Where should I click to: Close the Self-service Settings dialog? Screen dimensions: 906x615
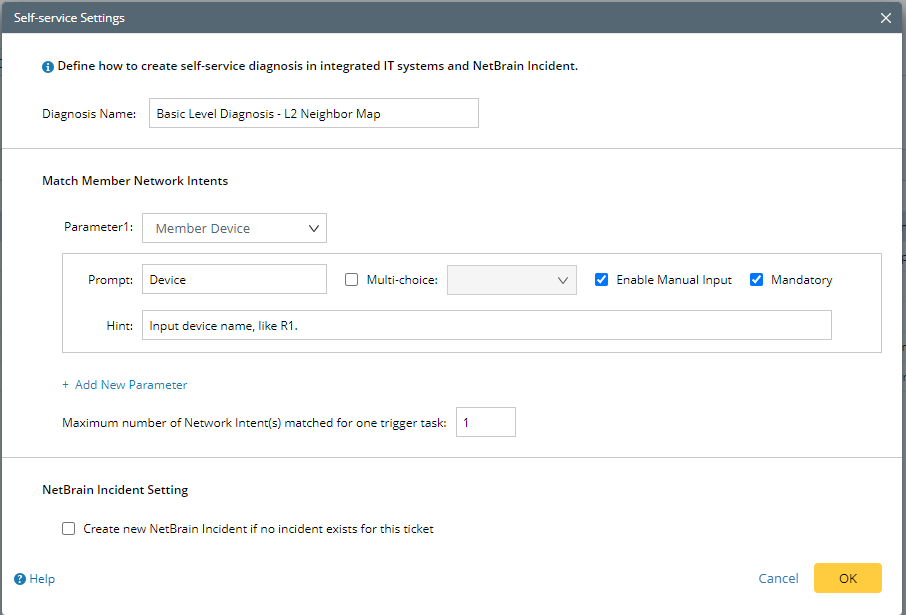point(886,18)
